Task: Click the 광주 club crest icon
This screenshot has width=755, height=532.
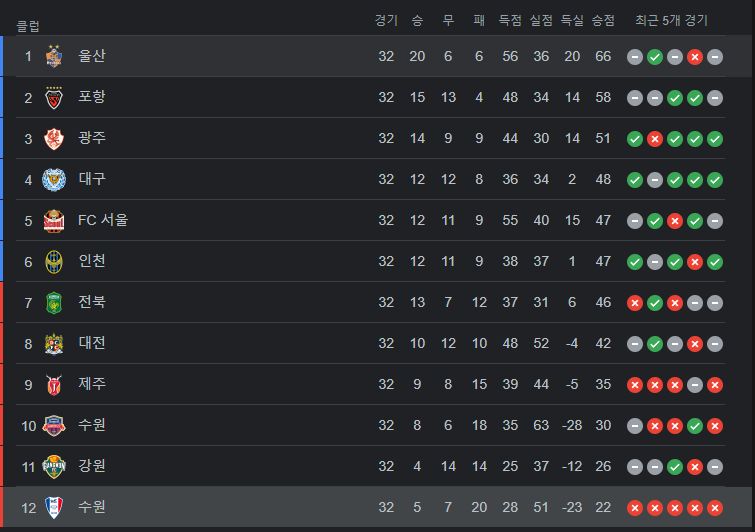Action: coord(54,139)
